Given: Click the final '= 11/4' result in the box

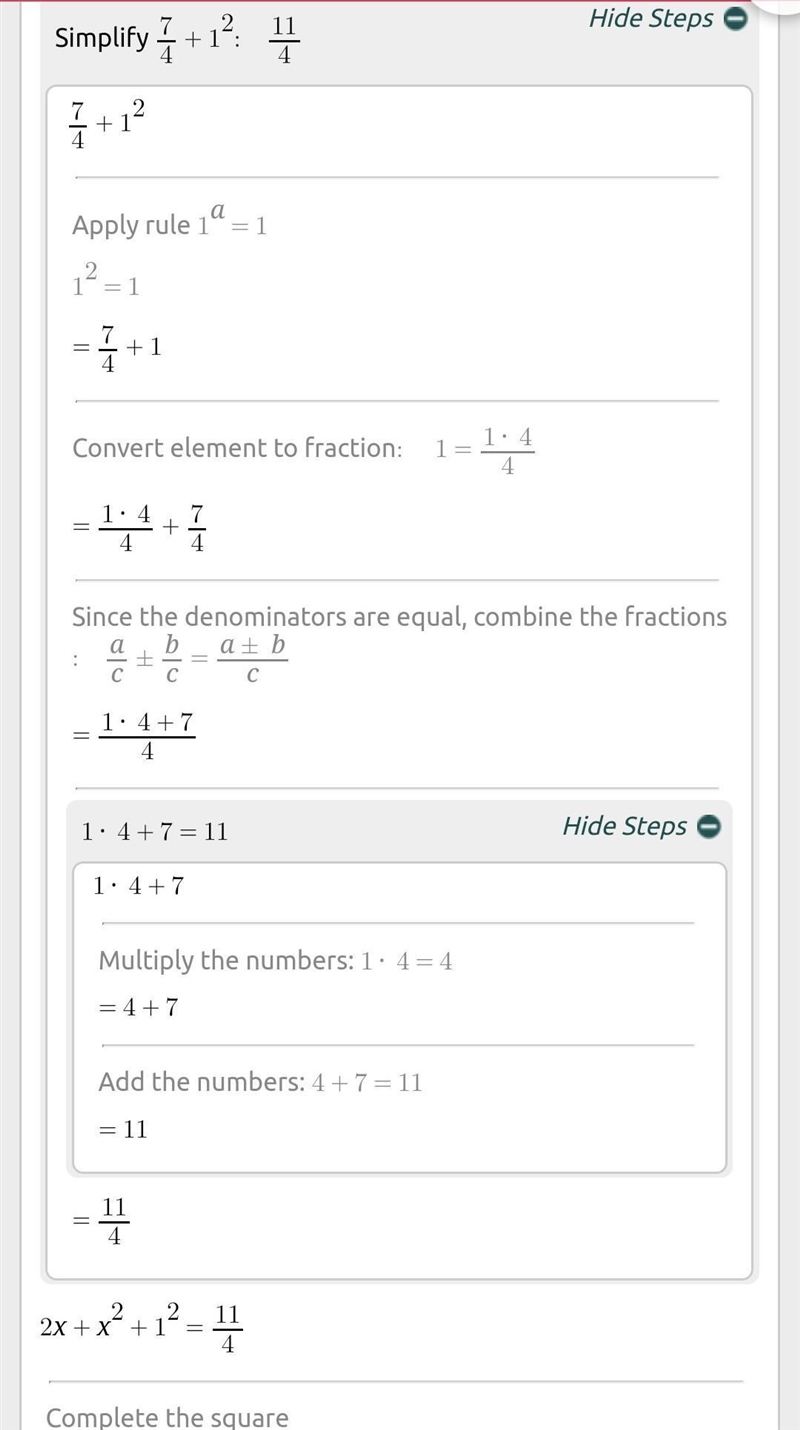Looking at the screenshot, I should [x=100, y=1222].
